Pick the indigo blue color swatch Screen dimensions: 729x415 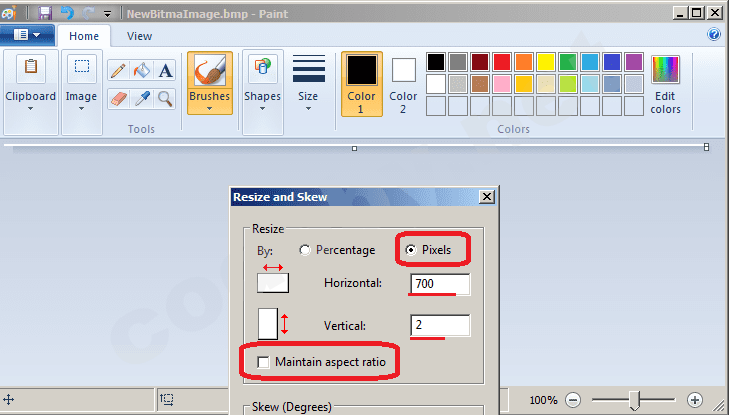tap(612, 62)
